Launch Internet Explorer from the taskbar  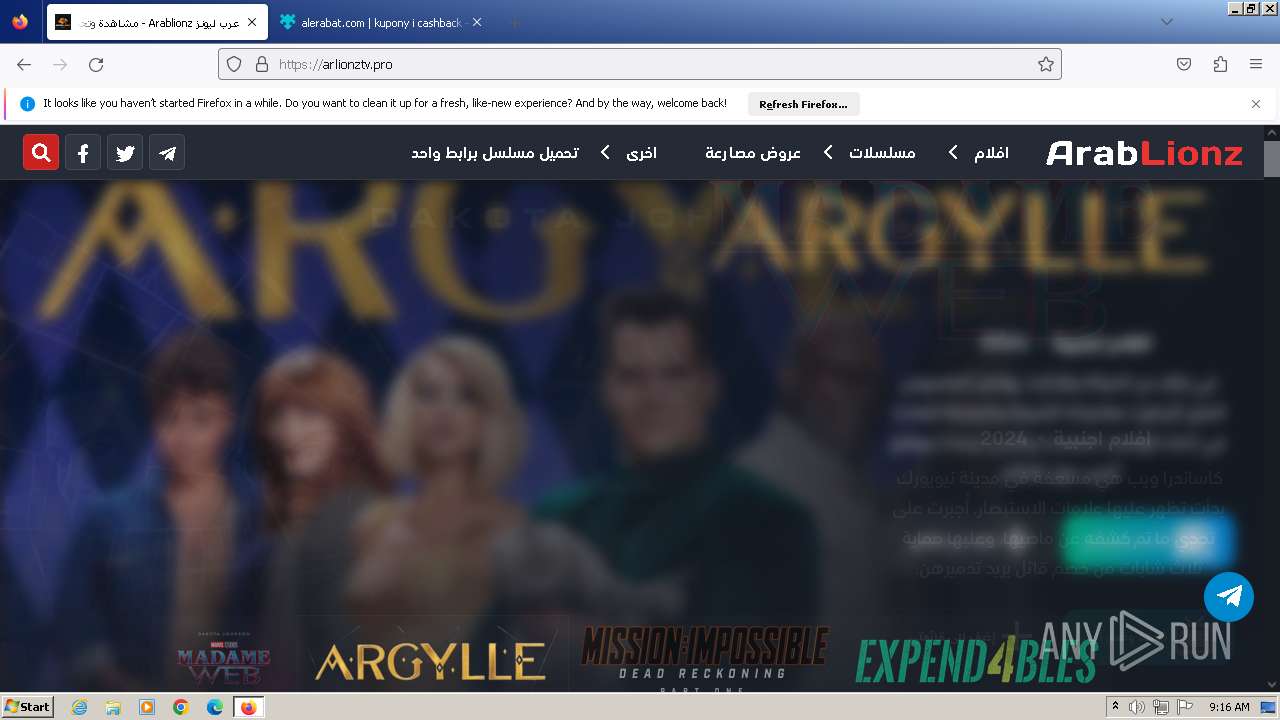coord(79,707)
